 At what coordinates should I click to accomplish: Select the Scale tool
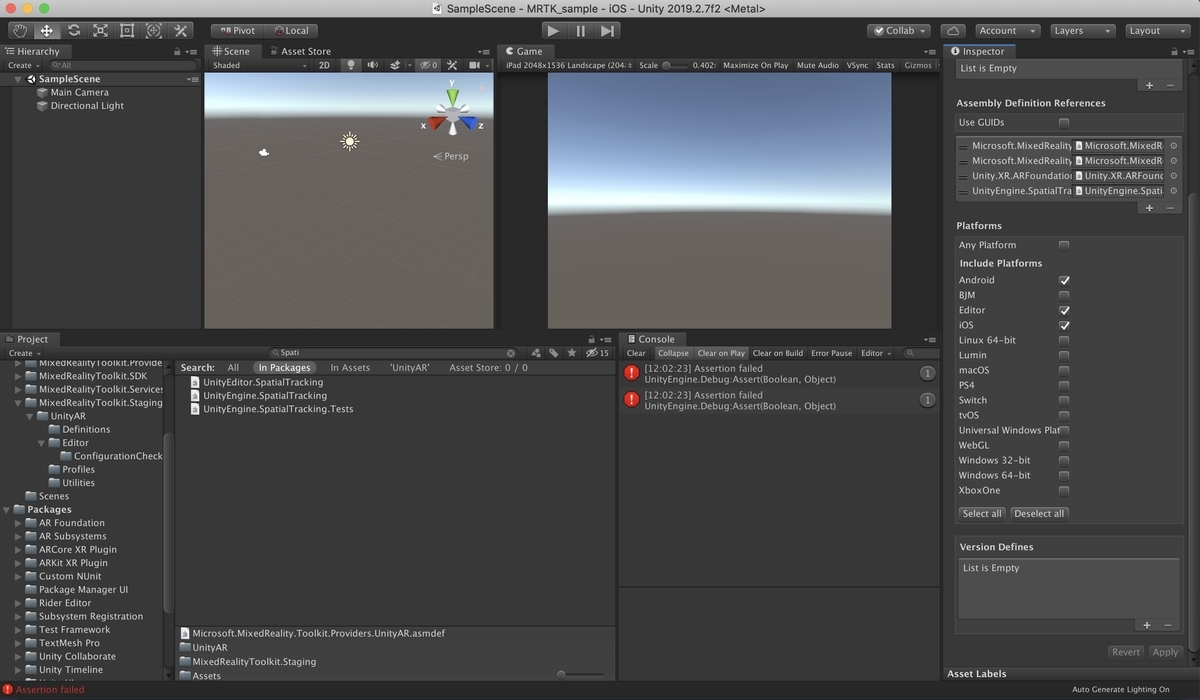101,31
